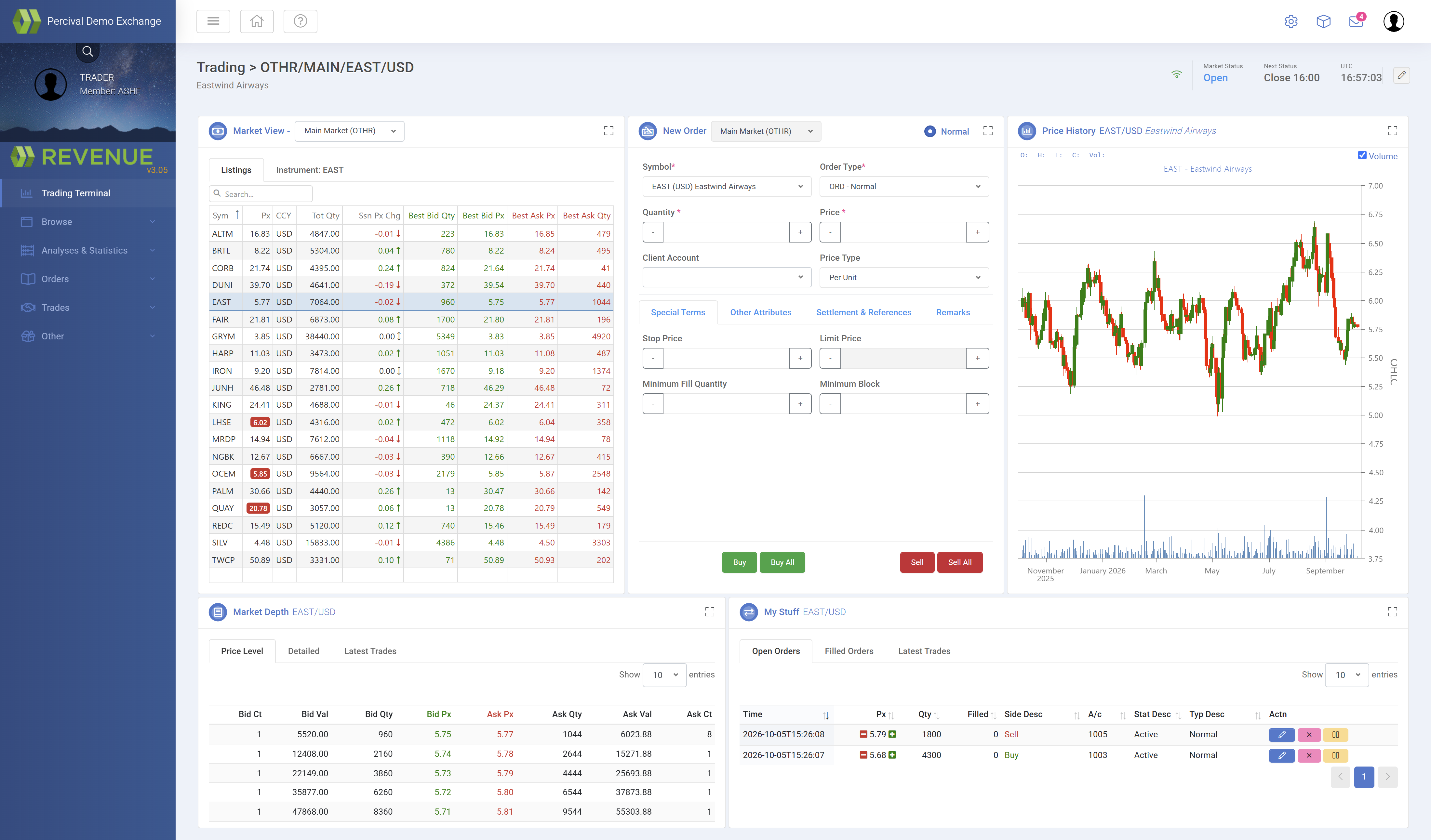Open help question mark icon
1431x840 pixels.
[301, 21]
